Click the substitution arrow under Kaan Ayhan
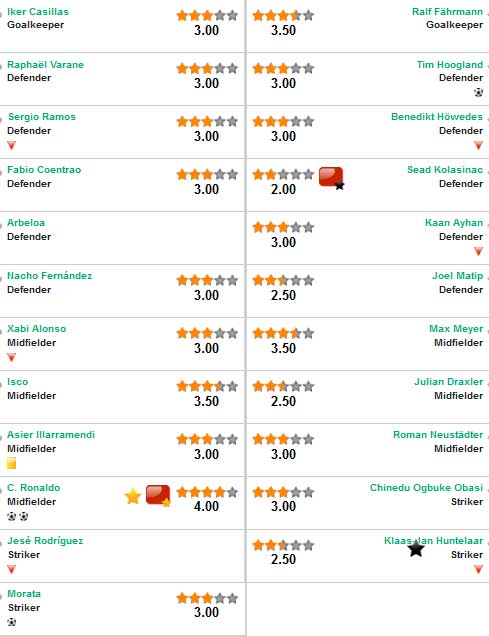 click(x=478, y=251)
